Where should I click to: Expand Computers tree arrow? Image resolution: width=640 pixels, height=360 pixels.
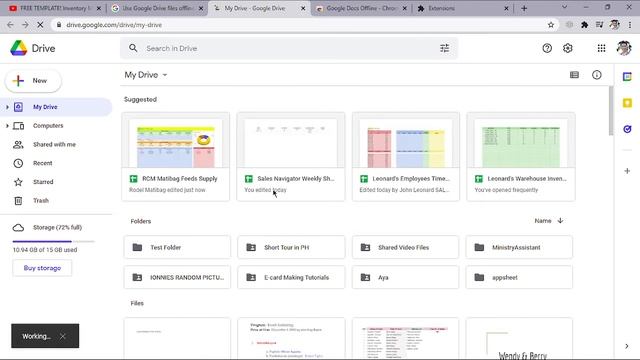click(7, 126)
